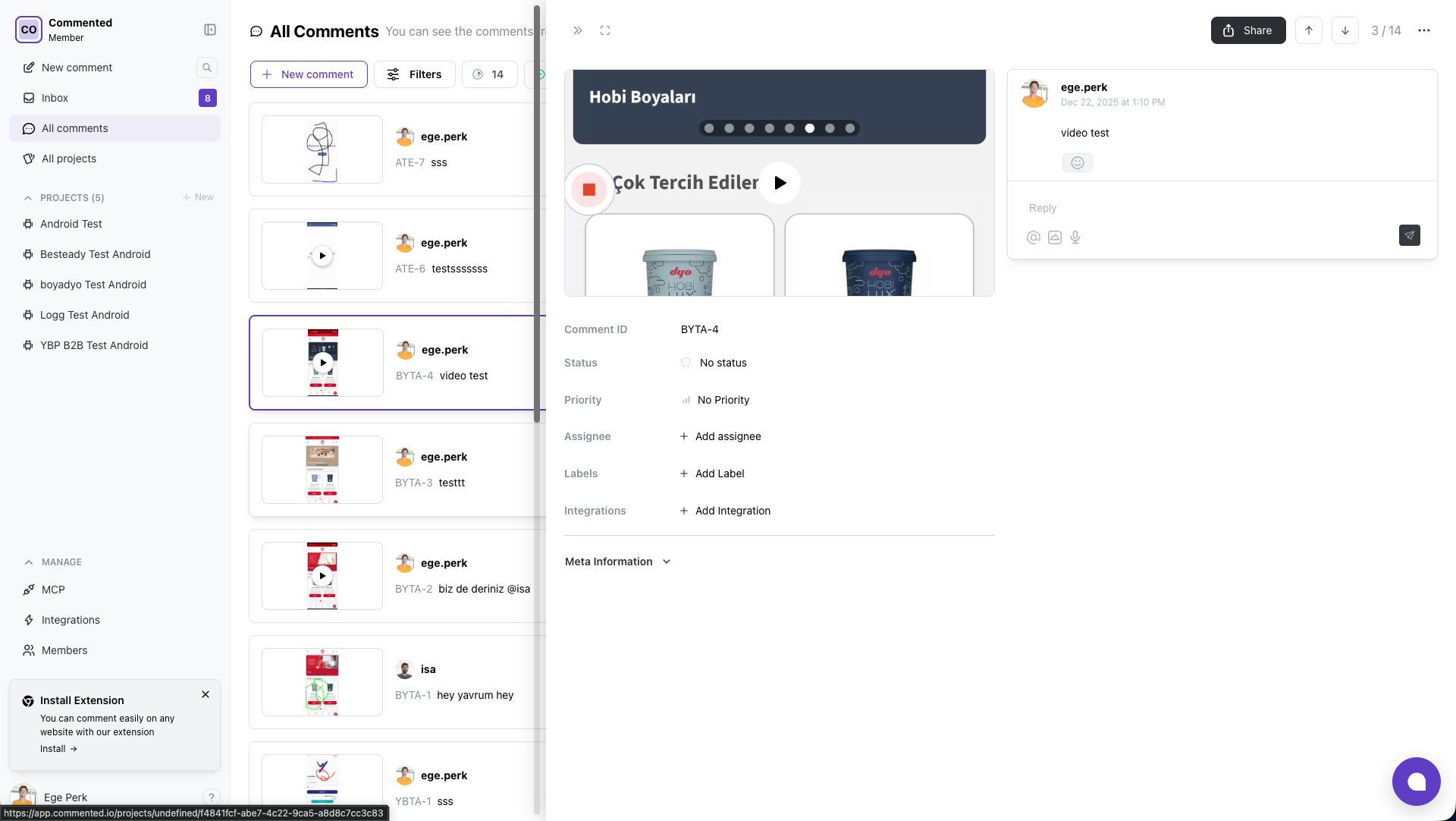
Task: Record a voice reply with microphone icon
Action: (x=1075, y=237)
